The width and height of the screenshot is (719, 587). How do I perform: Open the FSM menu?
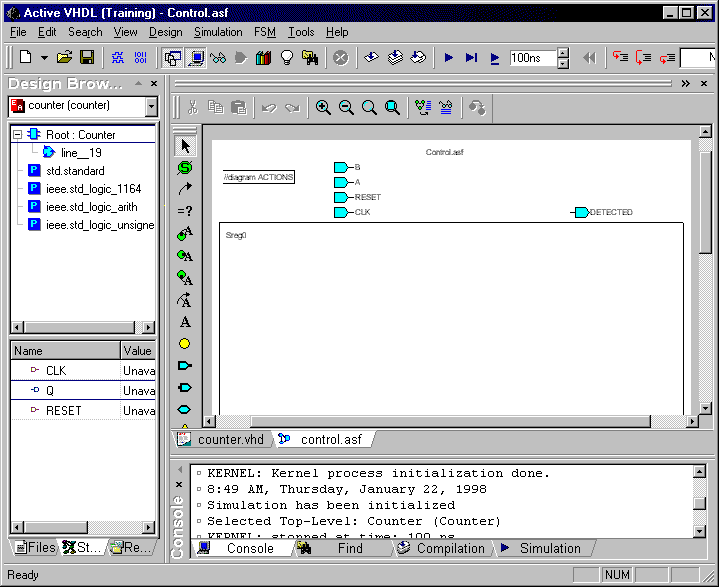pyautogui.click(x=265, y=32)
